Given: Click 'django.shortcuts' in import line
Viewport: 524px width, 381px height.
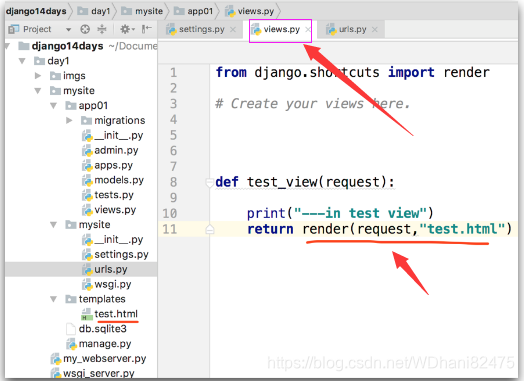Looking at the screenshot, I should coord(317,73).
